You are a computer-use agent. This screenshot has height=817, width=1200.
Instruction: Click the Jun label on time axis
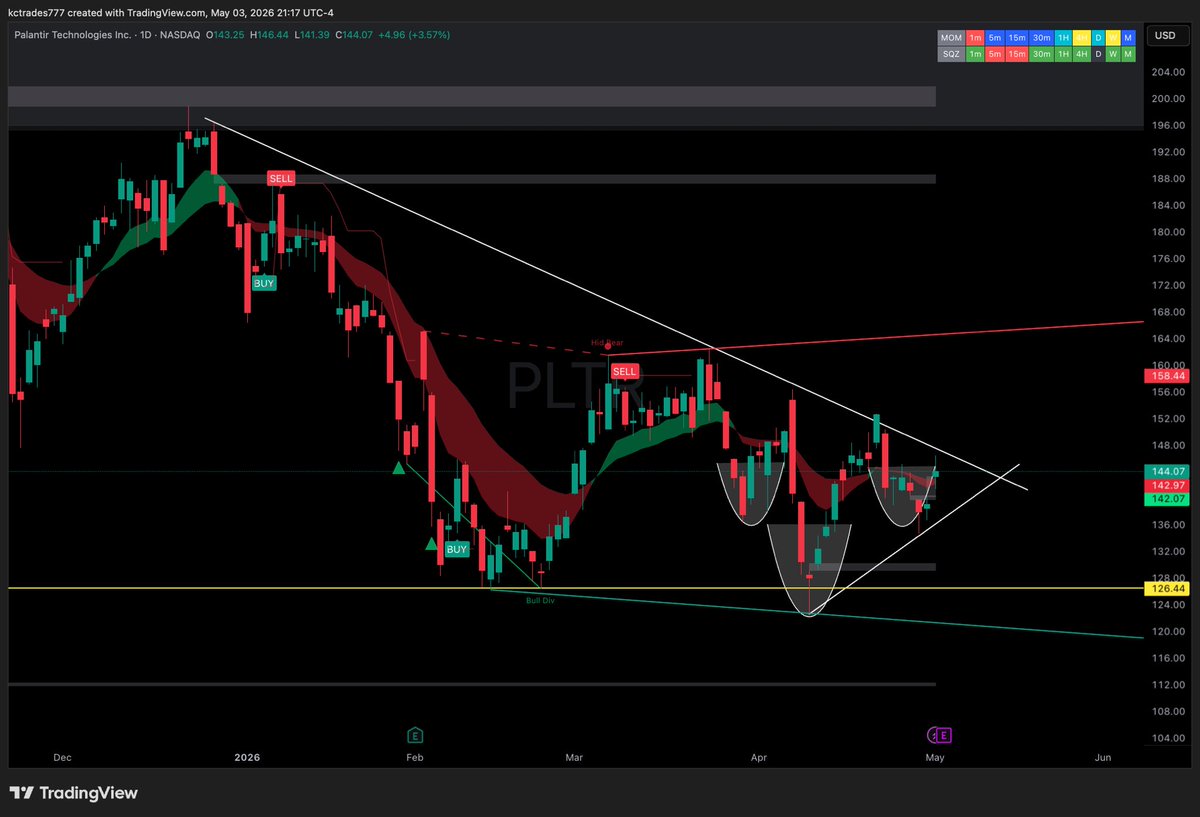(x=1103, y=759)
